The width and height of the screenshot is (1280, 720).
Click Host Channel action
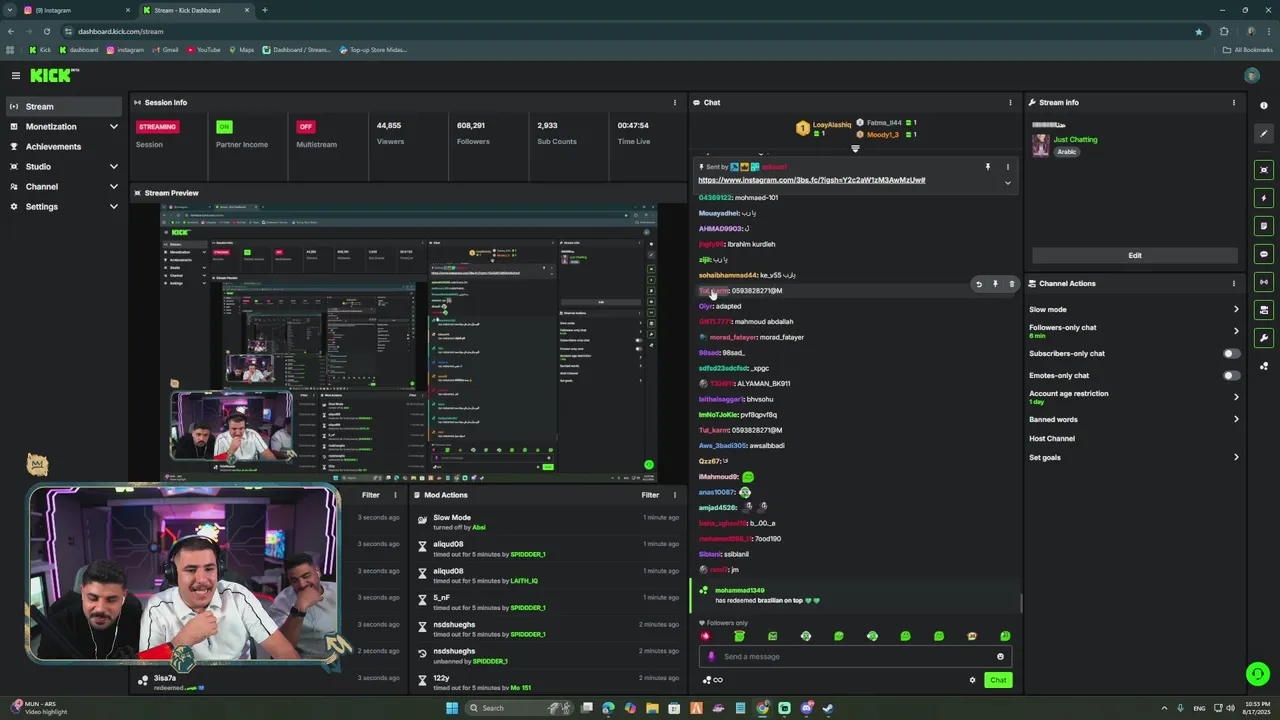point(1052,439)
